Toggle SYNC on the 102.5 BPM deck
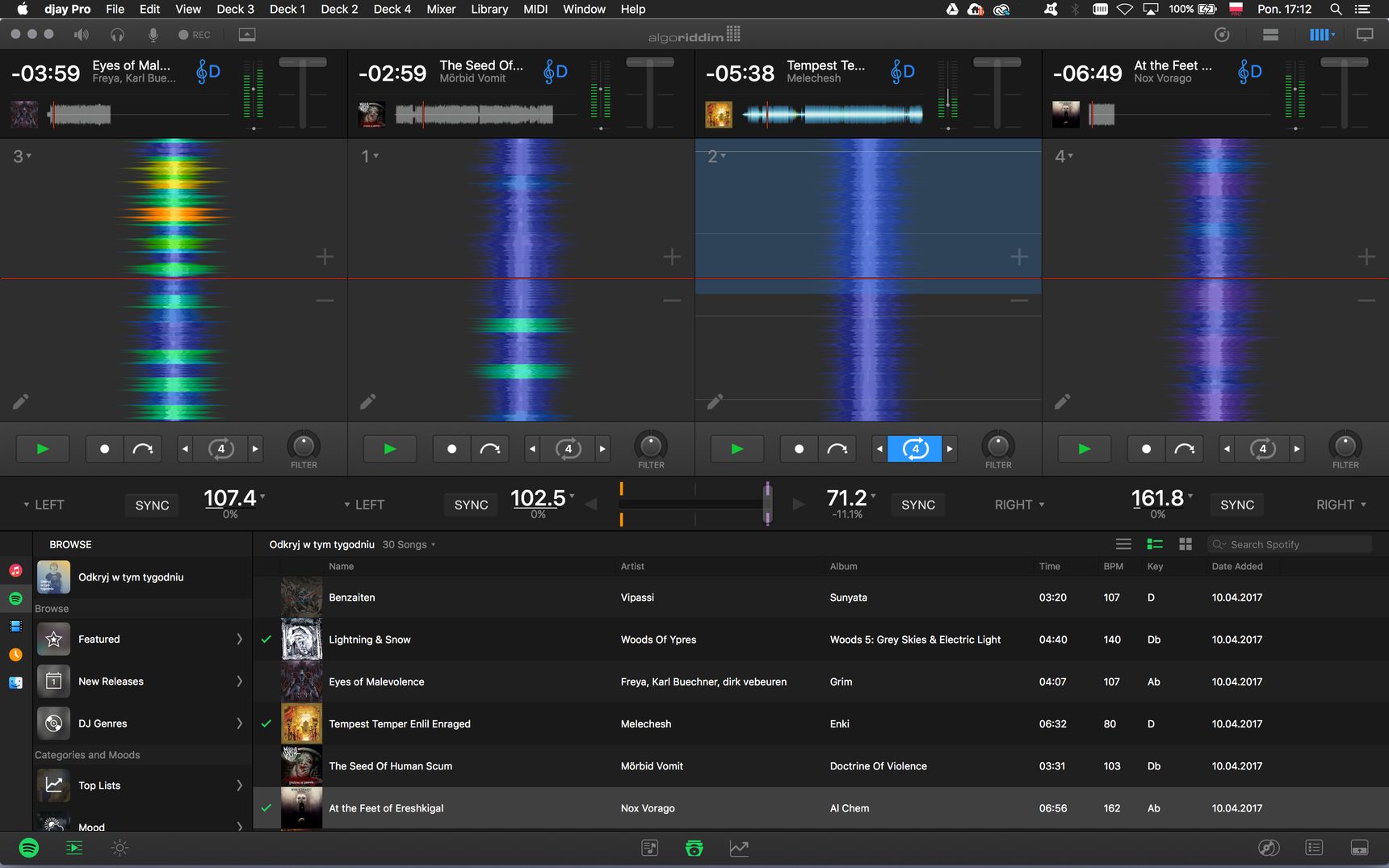 (x=471, y=505)
